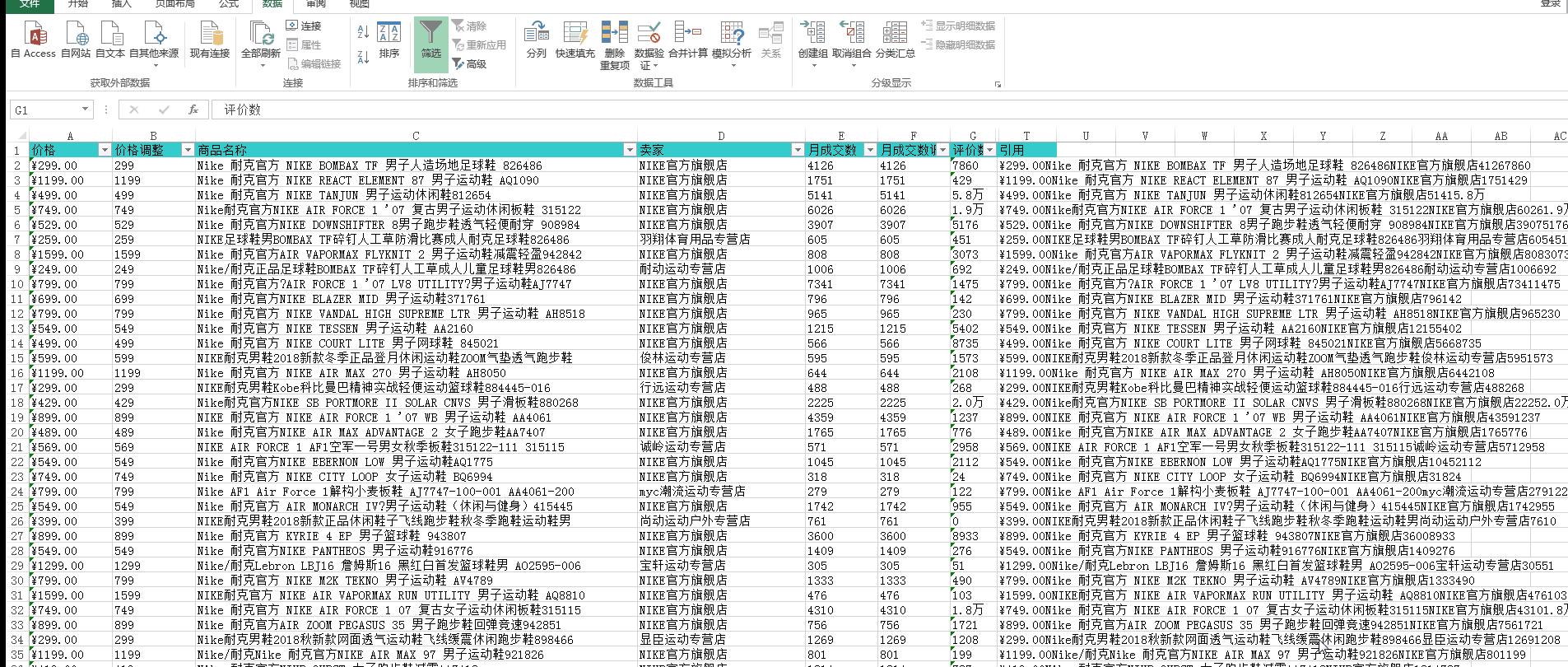
Task: Sort ascending A to Z
Action: [363, 31]
